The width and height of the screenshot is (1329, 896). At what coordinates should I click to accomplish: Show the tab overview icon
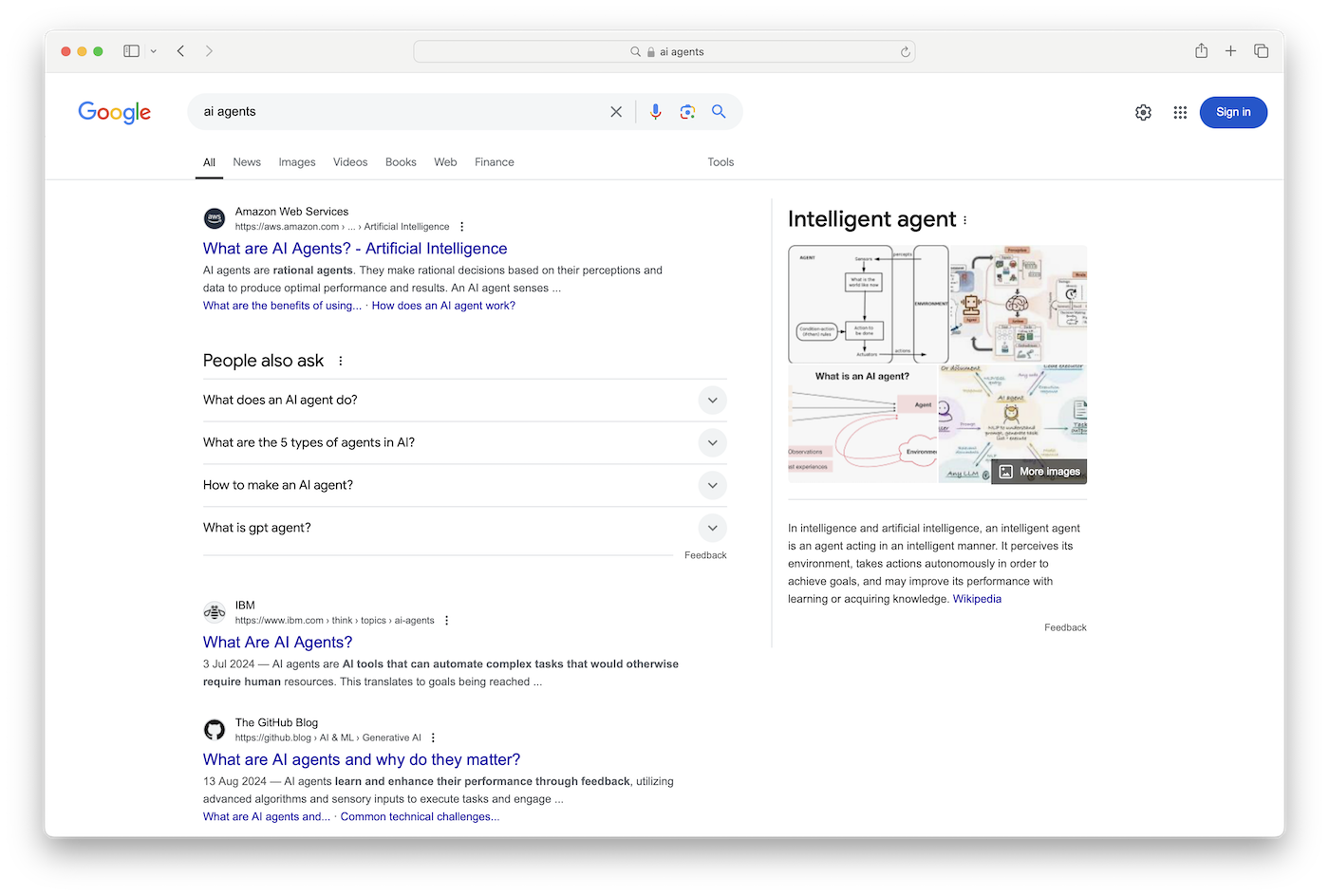pos(1261,51)
